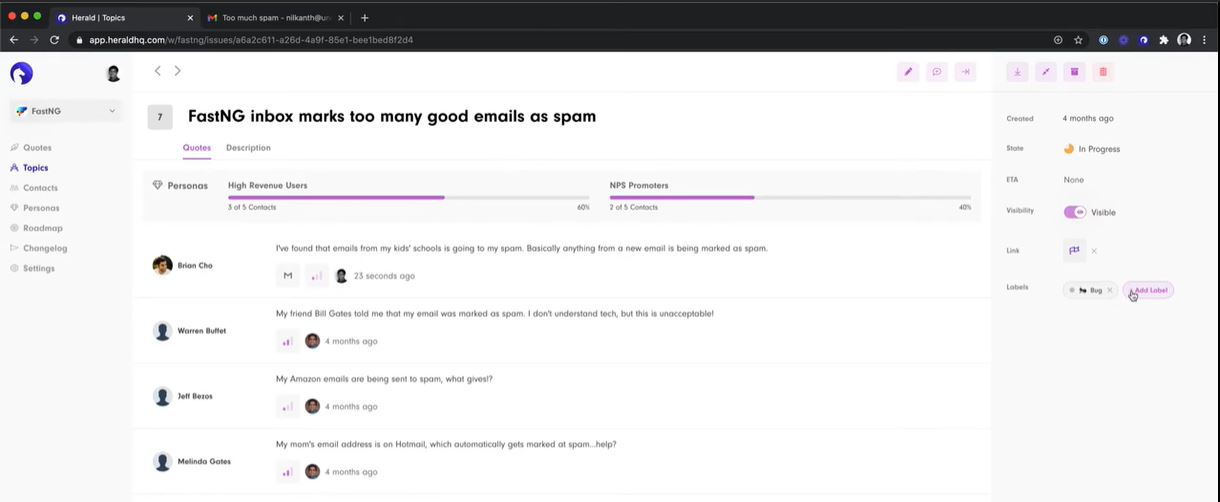1220x502 pixels.
Task: Reload the page
Action: (x=55, y=40)
